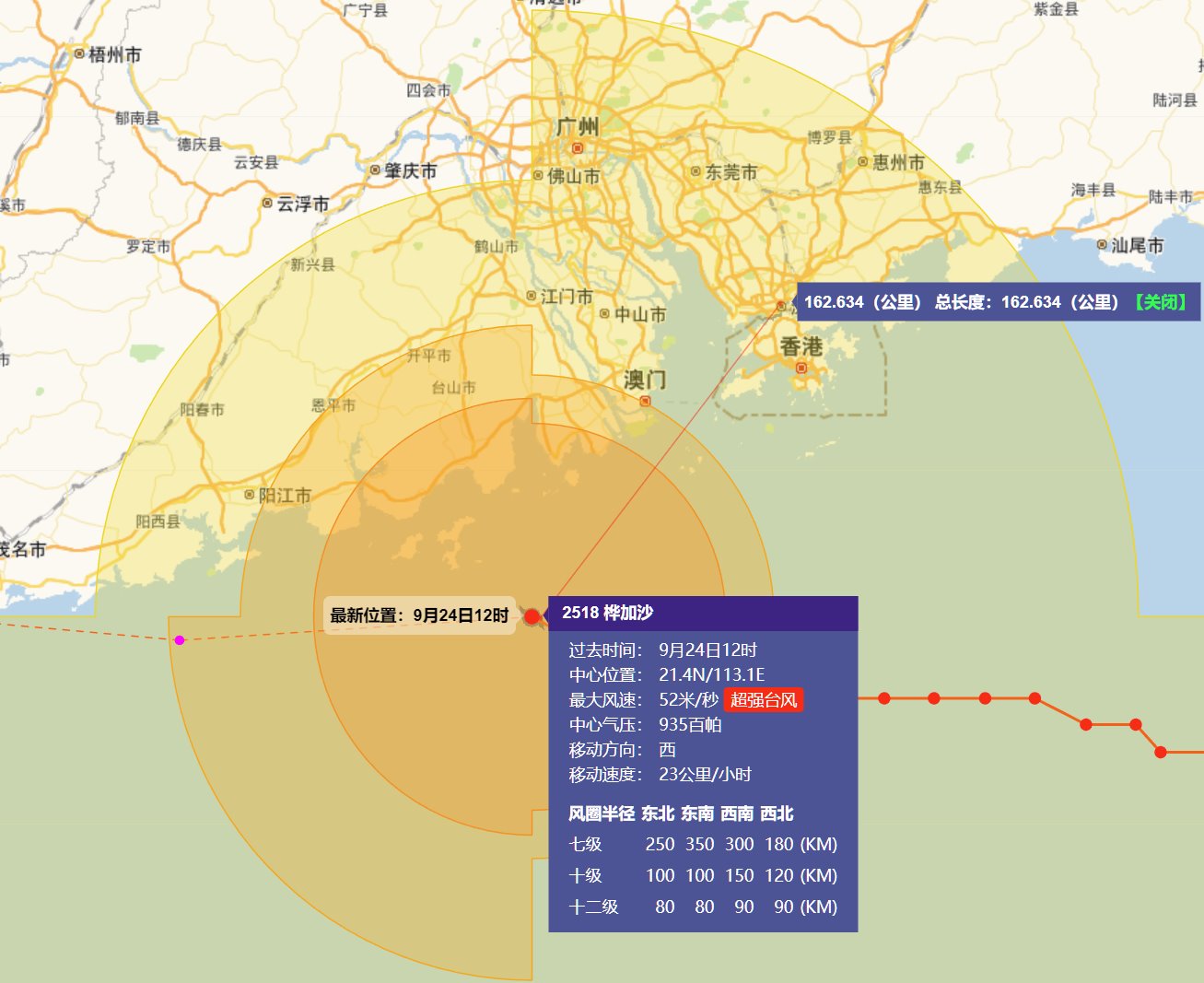
Task: Close the distance measurement via 【关闭】
Action: tap(1161, 302)
